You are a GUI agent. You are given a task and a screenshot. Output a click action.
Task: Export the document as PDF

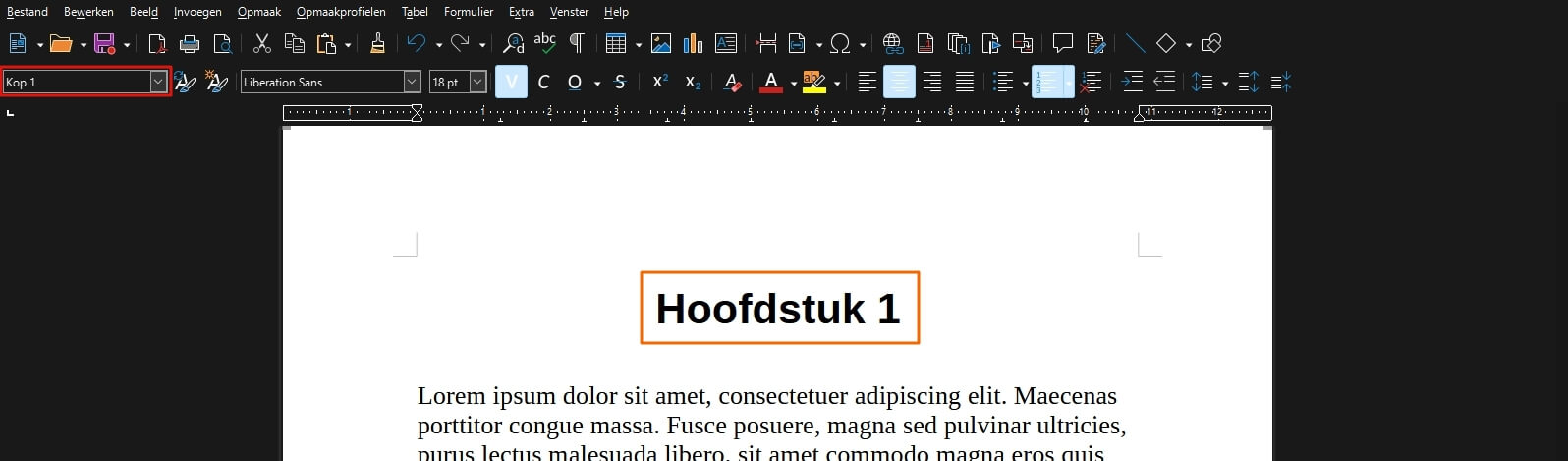157,44
